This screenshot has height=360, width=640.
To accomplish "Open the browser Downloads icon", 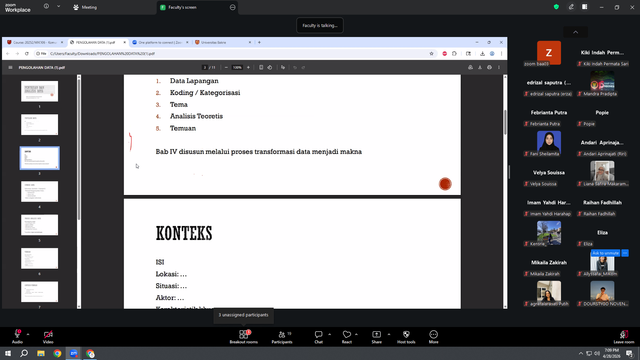I will (x=482, y=53).
